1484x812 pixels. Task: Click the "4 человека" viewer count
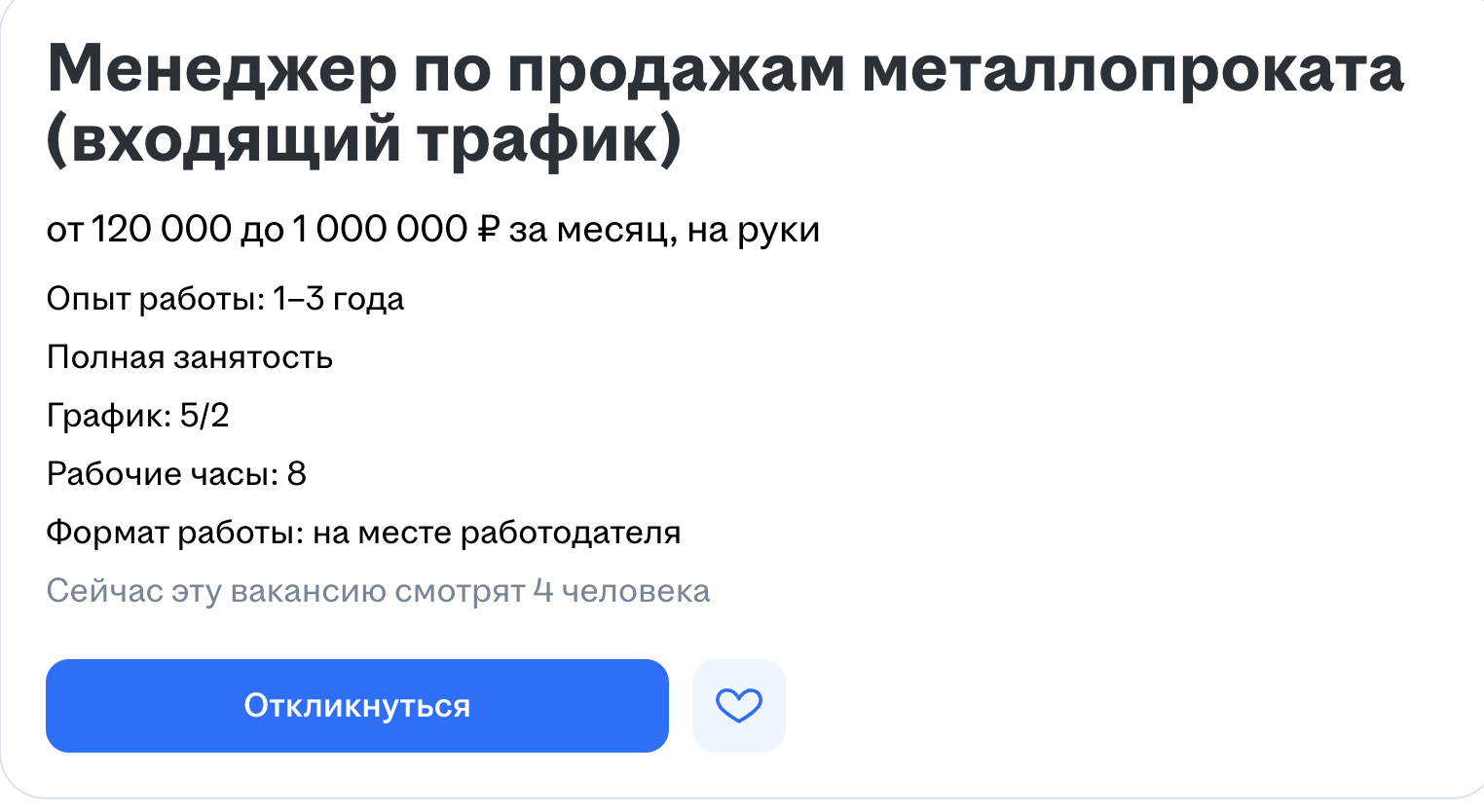(x=622, y=591)
